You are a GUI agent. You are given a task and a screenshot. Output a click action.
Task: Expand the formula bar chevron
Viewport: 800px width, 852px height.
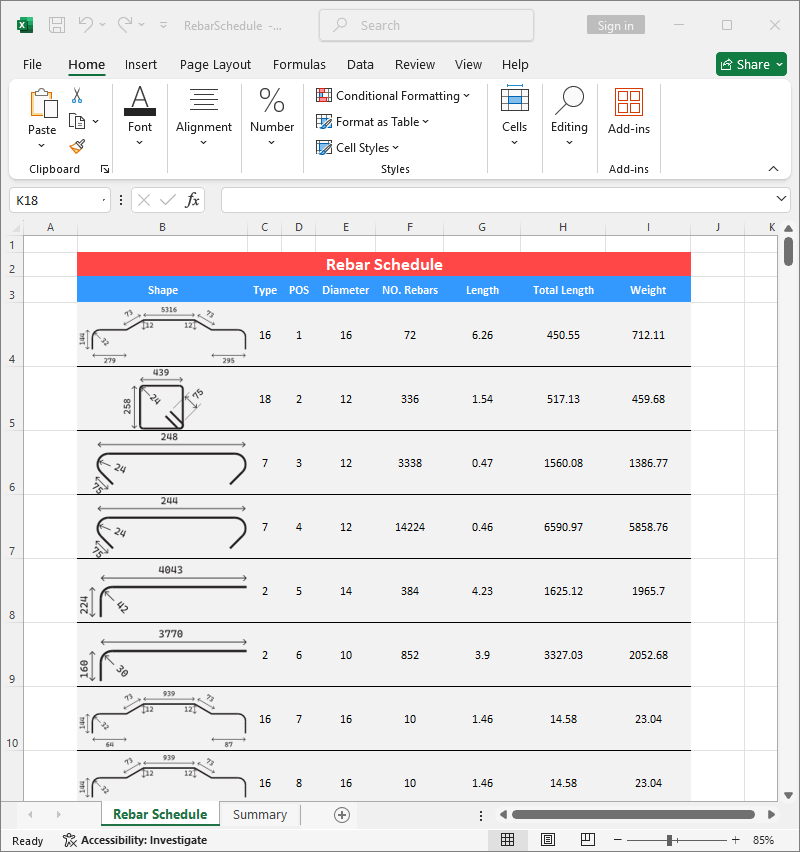coord(781,199)
